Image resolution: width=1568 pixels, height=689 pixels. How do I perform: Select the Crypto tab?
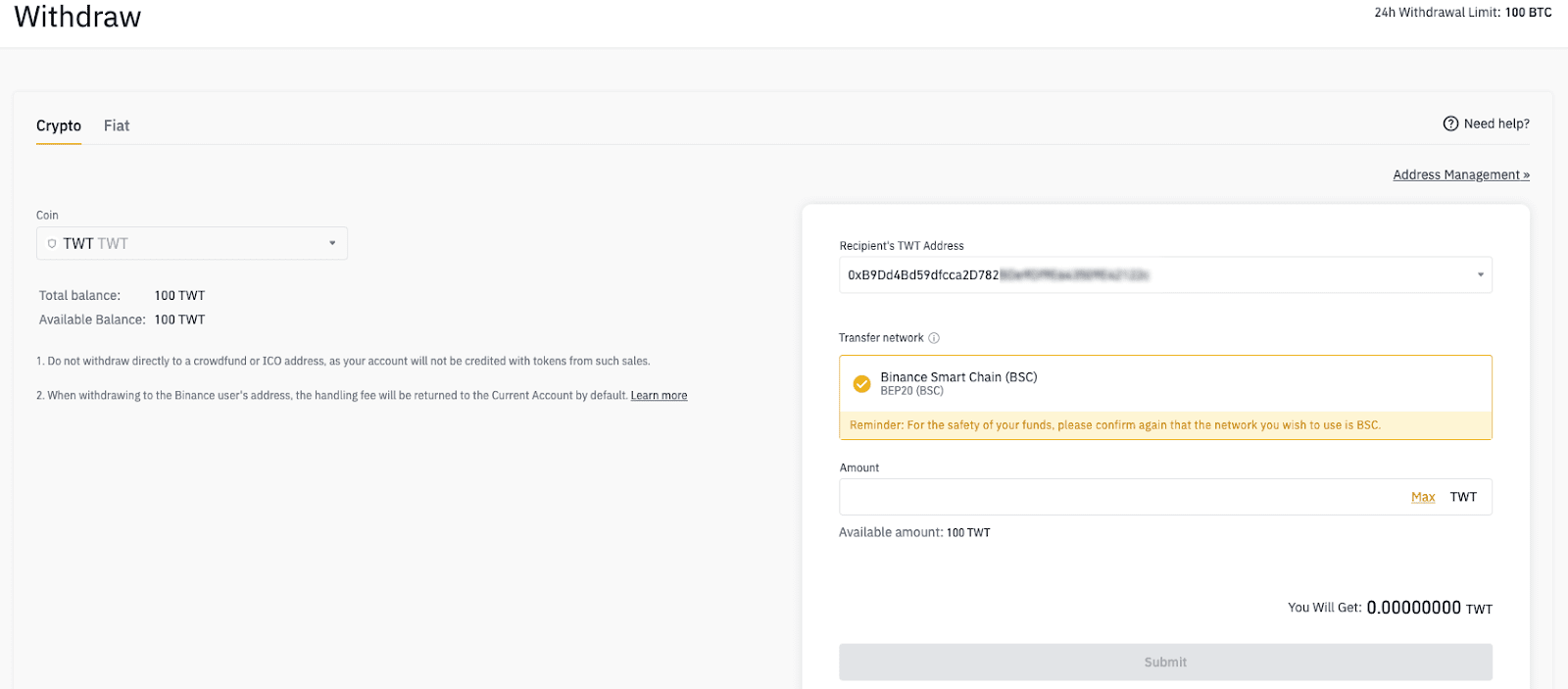tap(59, 125)
